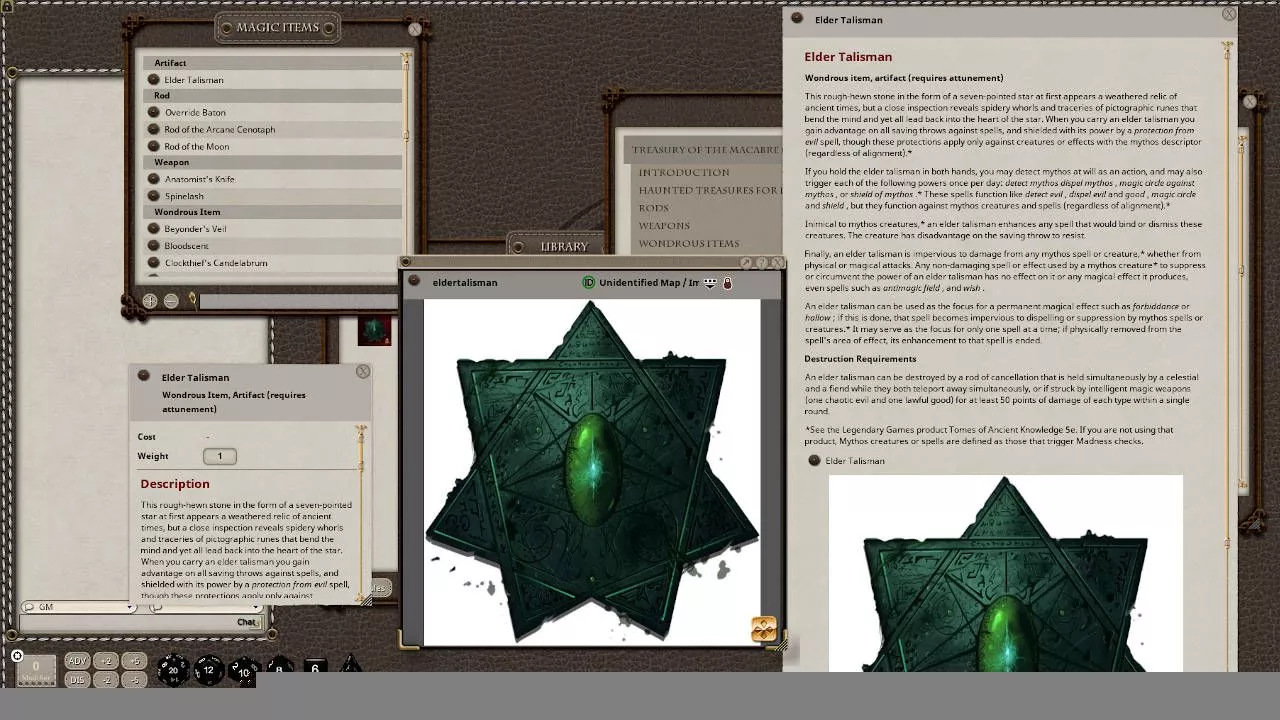Click the ID identification icon in image window

point(589,282)
